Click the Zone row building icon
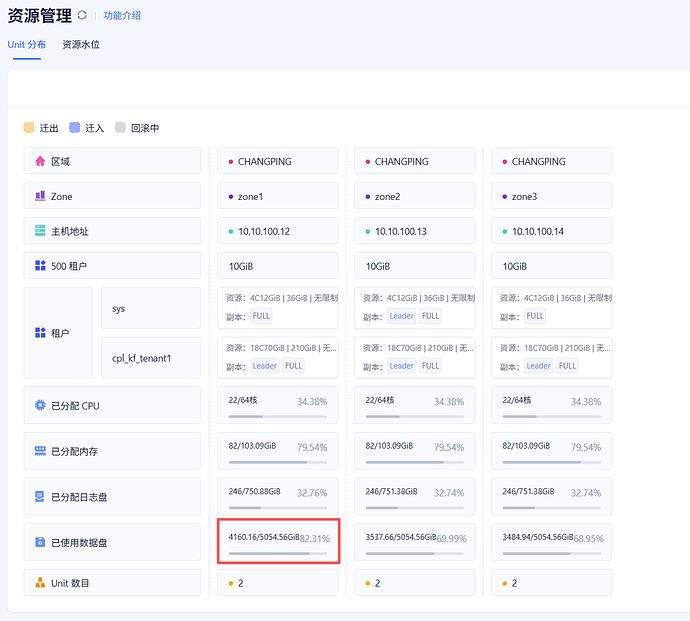This screenshot has width=690, height=621. pos(40,196)
